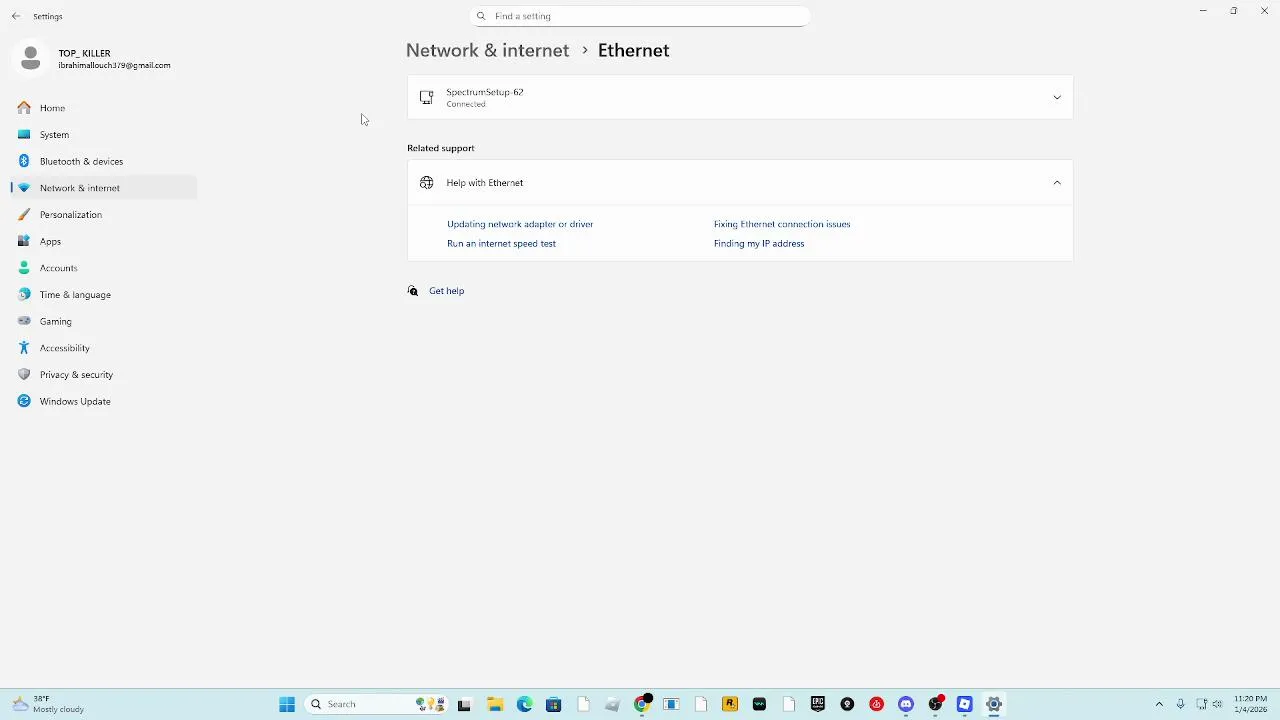Click the microphone tray icon
Viewport: 1280px width, 720px height.
[1181, 704]
